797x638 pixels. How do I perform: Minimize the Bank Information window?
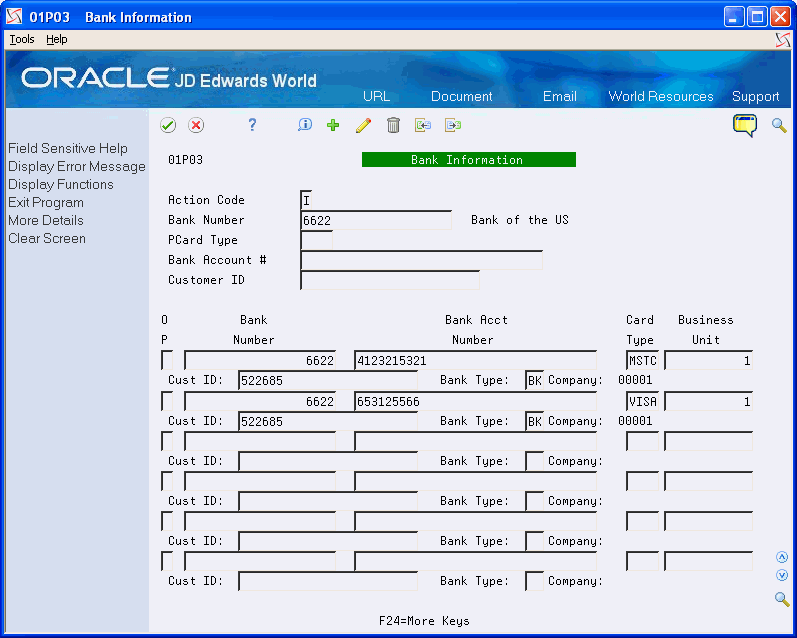pos(733,17)
